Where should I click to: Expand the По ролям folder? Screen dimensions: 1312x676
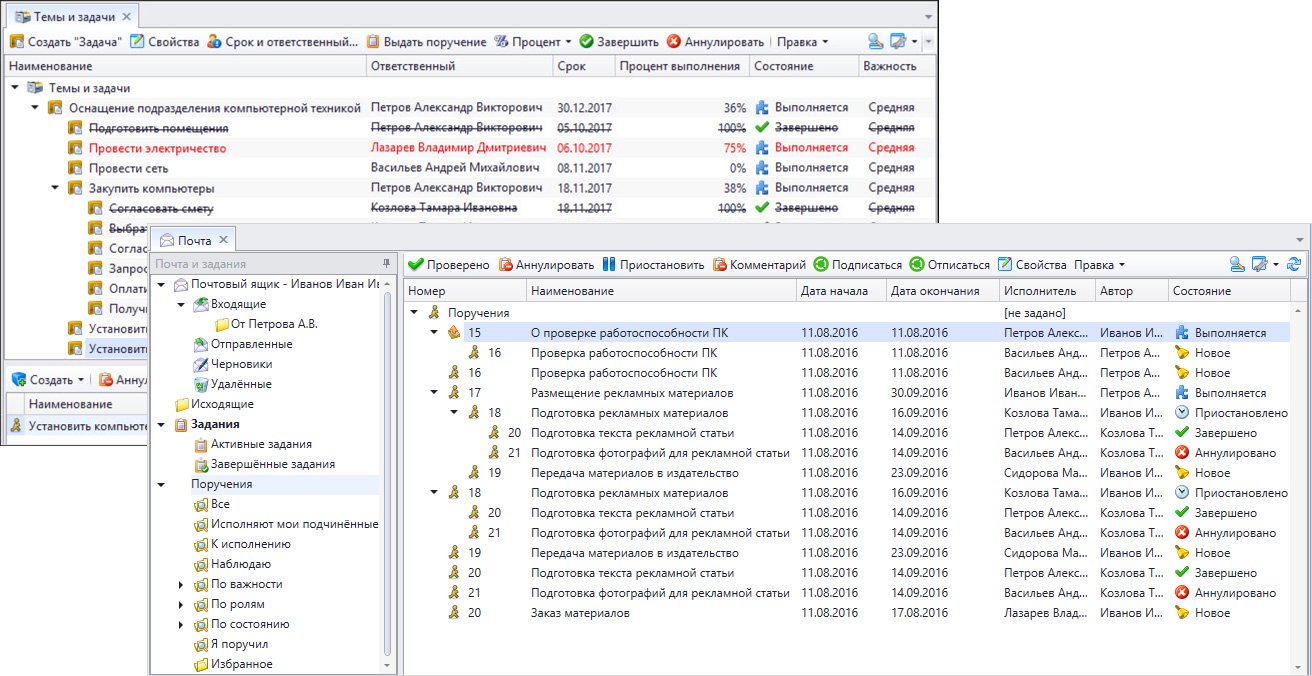181,604
